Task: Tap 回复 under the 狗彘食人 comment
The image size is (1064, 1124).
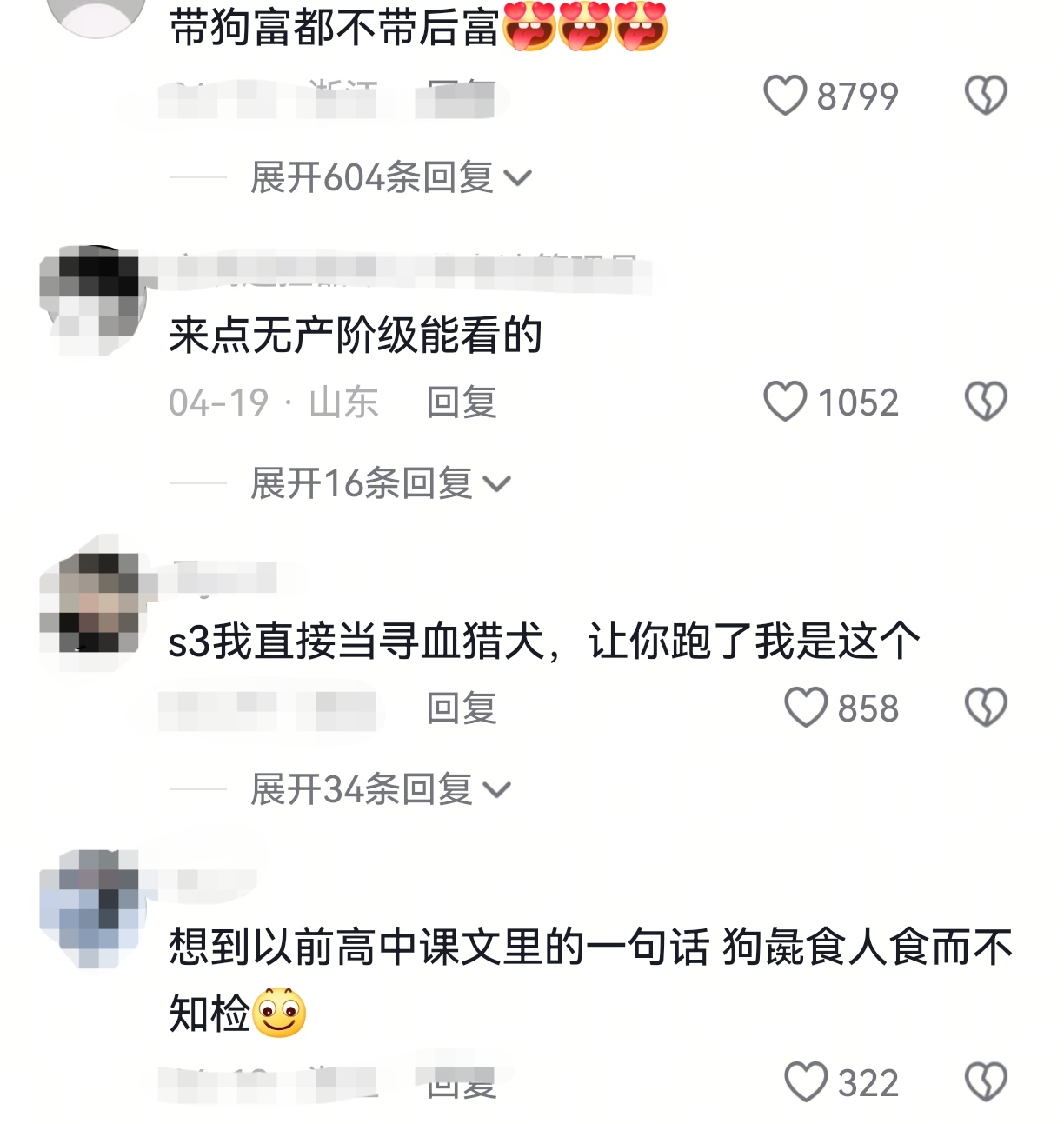Action: point(461,1083)
